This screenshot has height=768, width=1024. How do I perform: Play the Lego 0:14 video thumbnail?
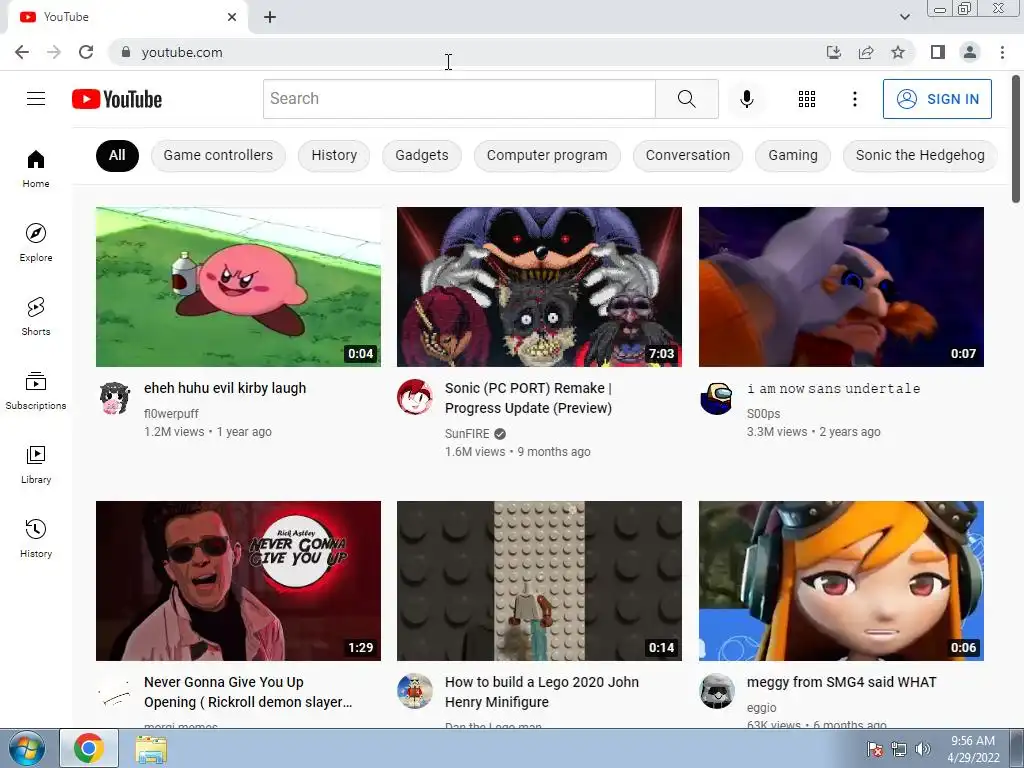point(539,581)
